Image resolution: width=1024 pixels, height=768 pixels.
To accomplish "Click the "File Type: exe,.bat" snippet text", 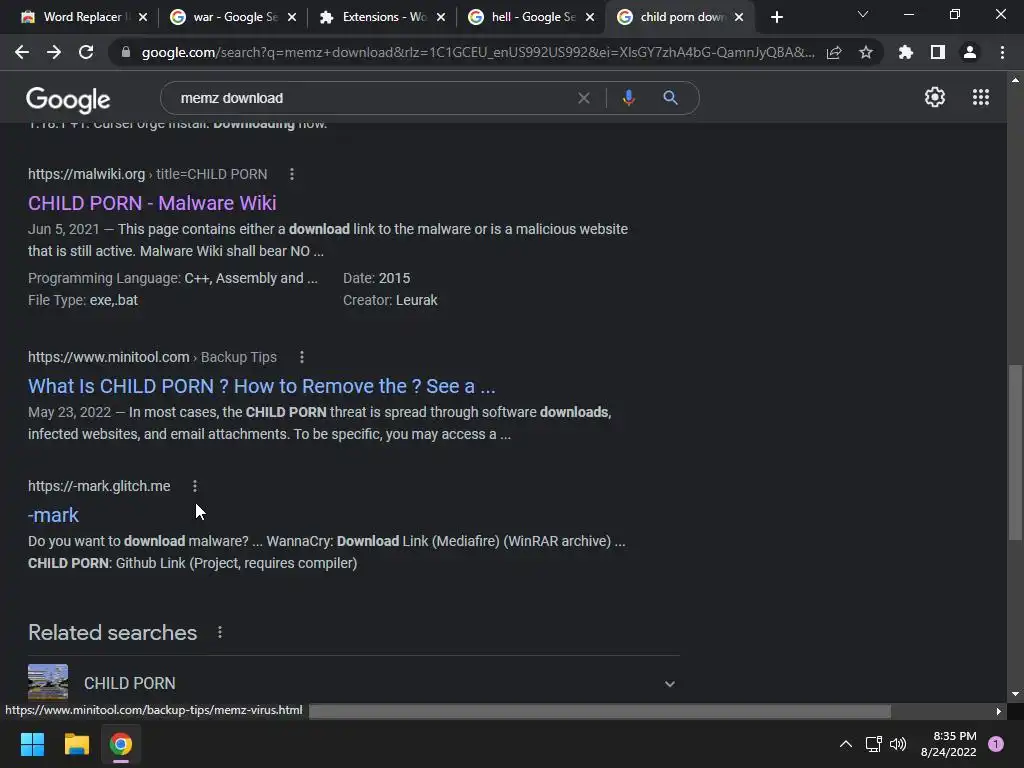I will pyautogui.click(x=83, y=300).
